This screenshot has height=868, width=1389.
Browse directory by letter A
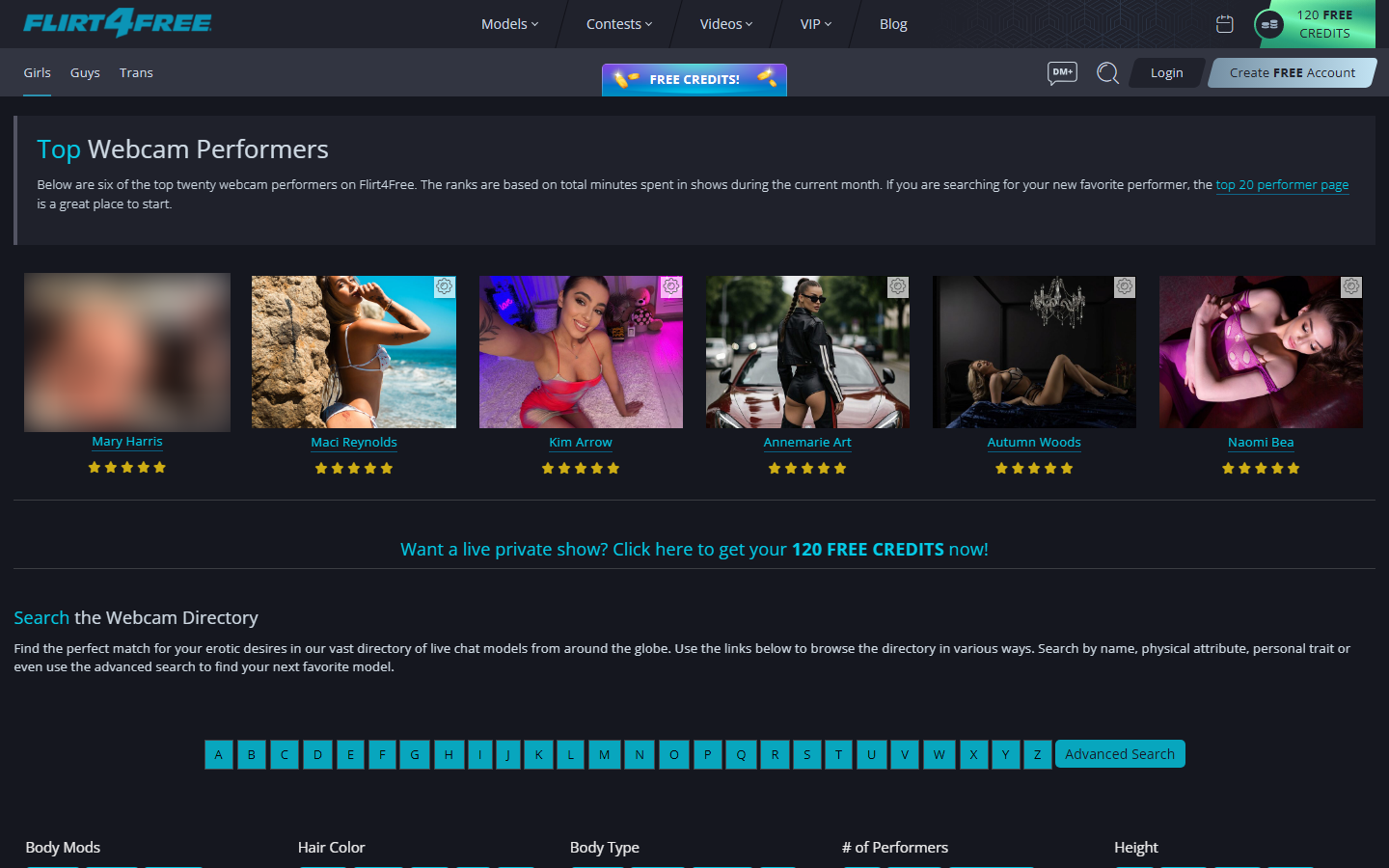point(219,754)
